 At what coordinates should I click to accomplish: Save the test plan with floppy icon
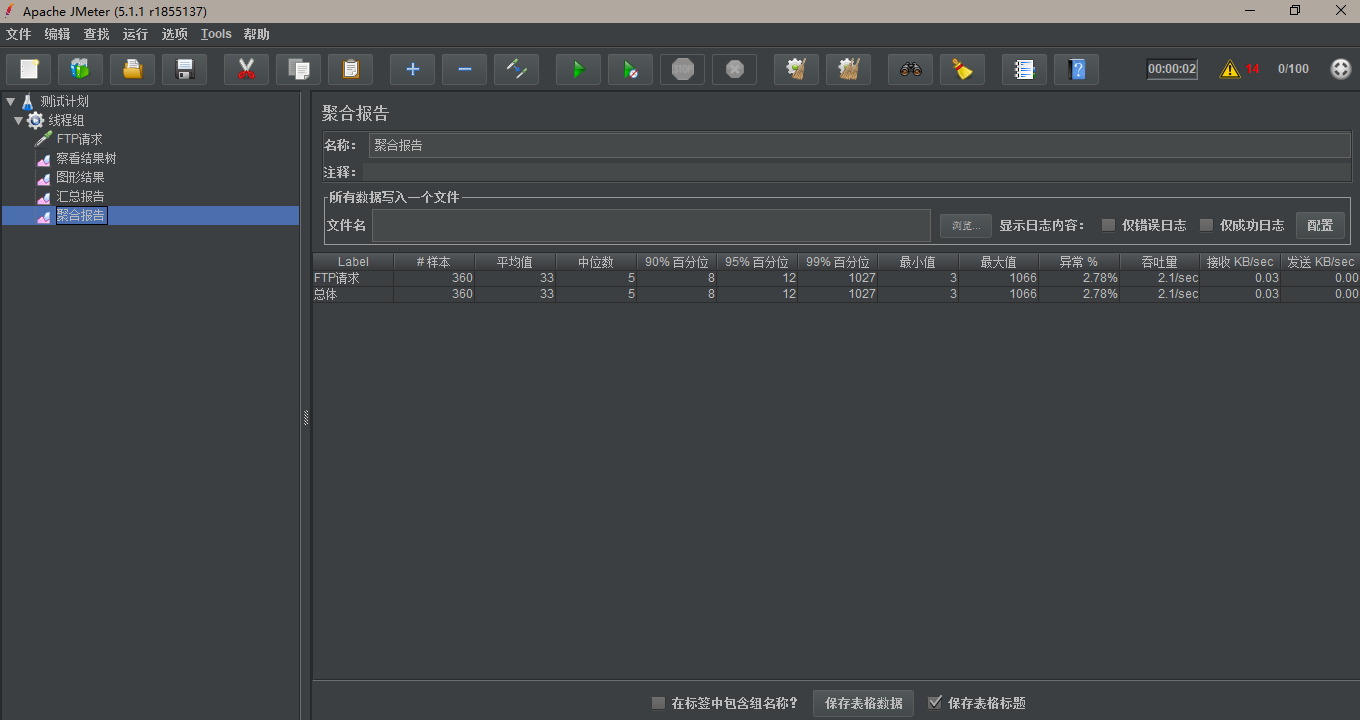tap(184, 69)
